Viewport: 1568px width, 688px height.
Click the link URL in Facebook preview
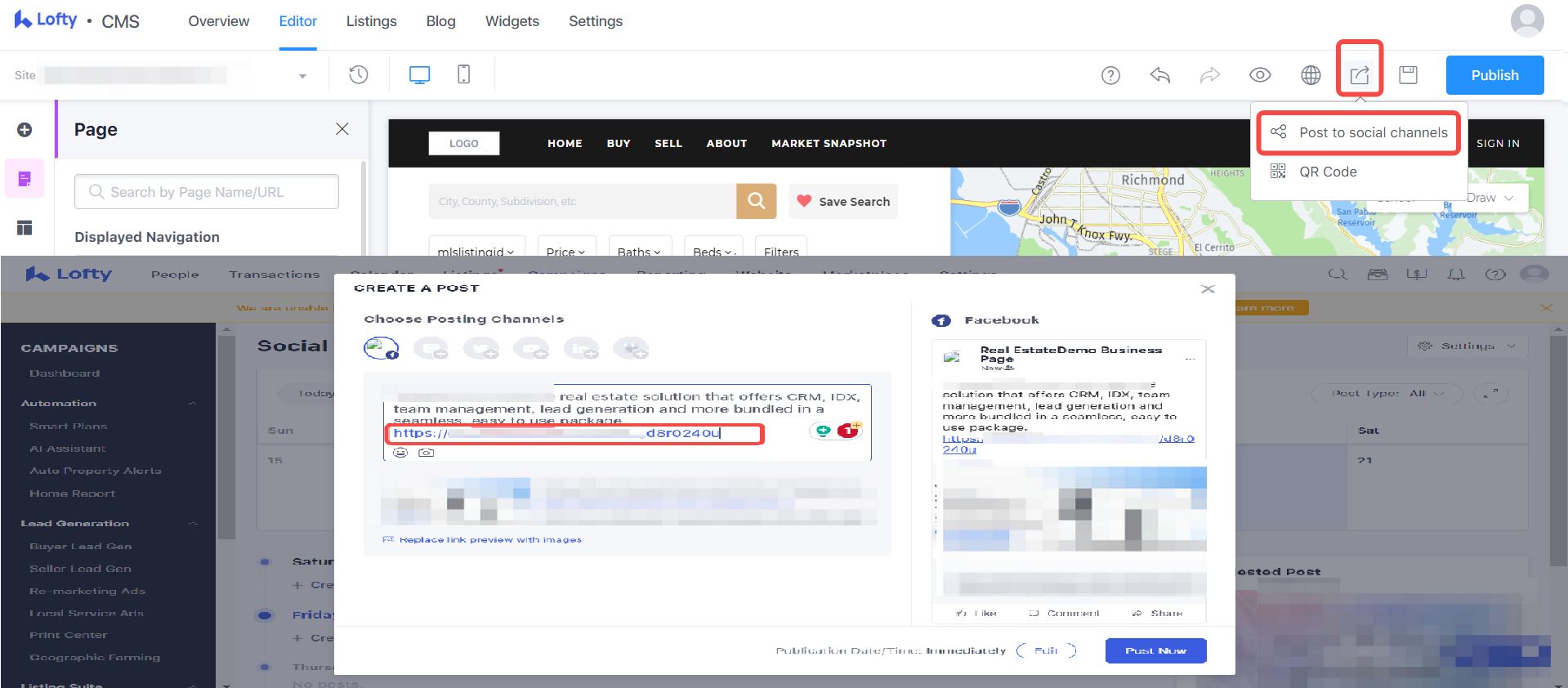pos(1068,444)
